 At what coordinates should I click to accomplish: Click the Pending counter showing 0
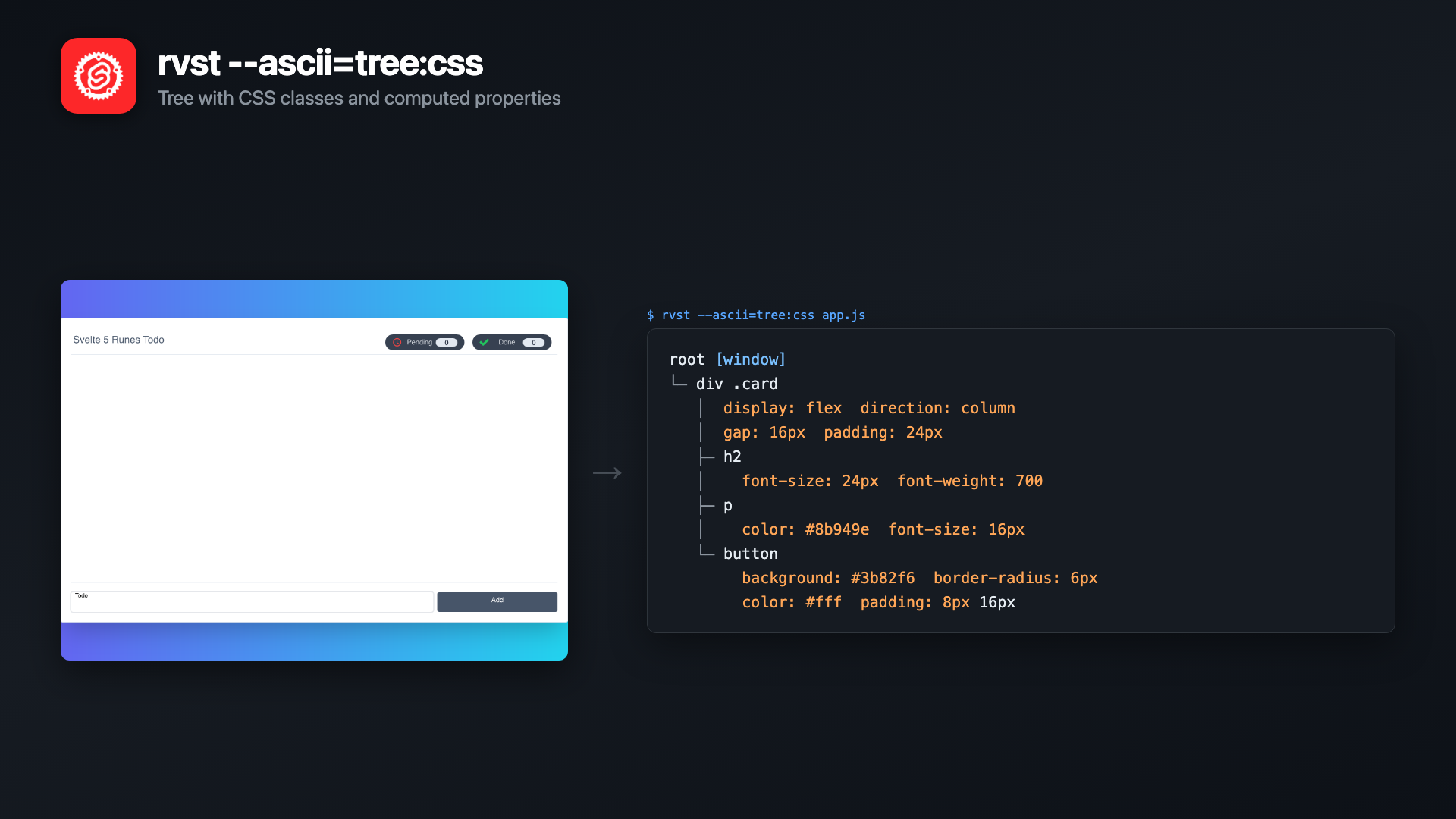click(x=447, y=343)
